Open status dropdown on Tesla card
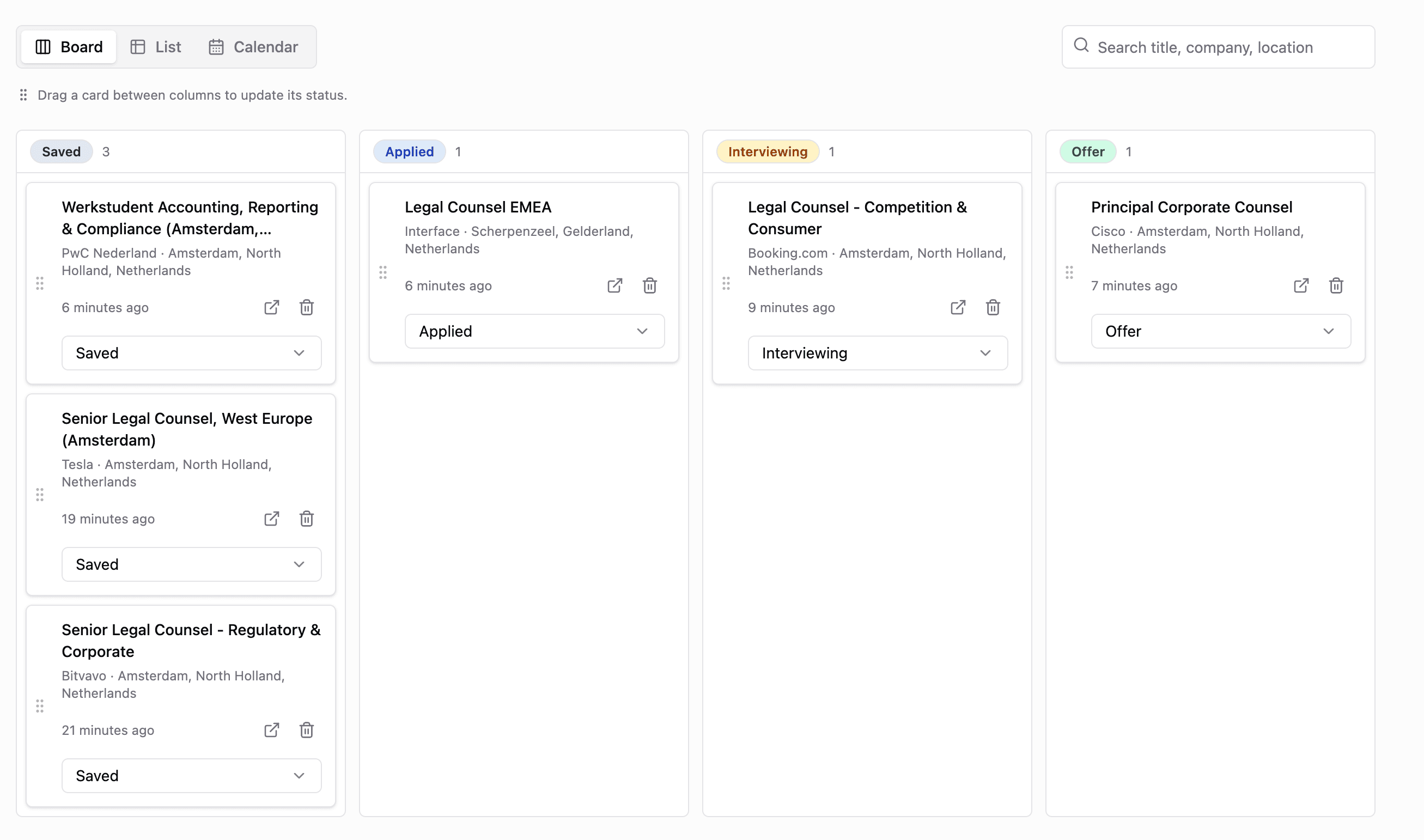1424x840 pixels. point(191,564)
